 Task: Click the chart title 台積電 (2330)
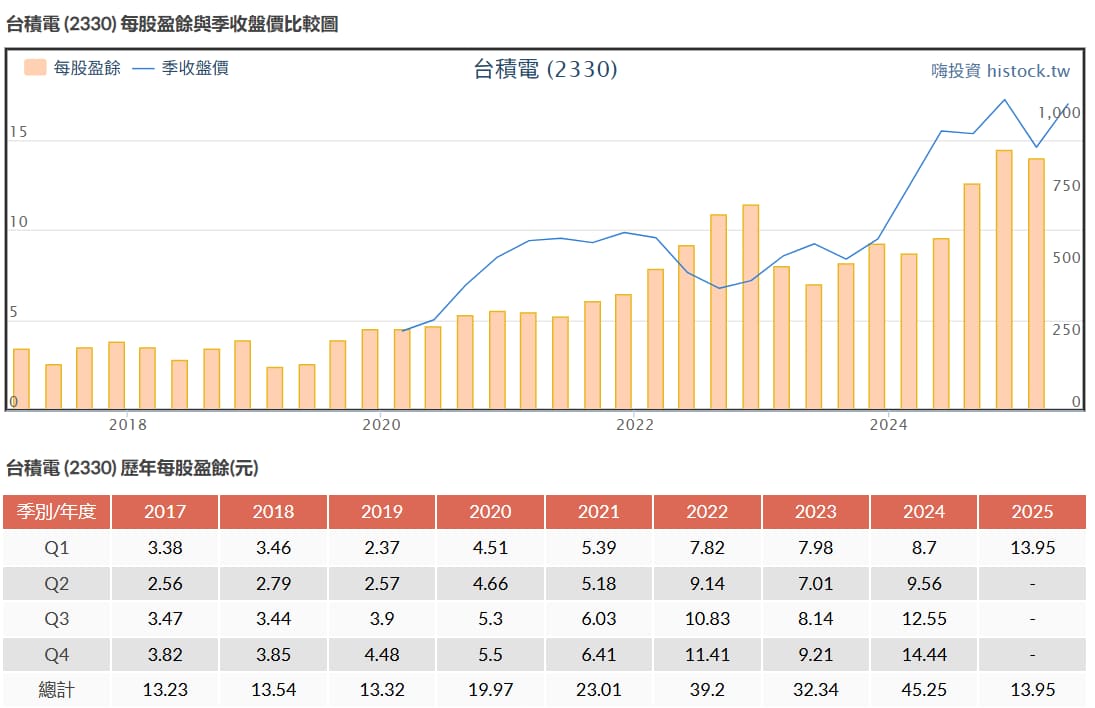click(x=545, y=69)
